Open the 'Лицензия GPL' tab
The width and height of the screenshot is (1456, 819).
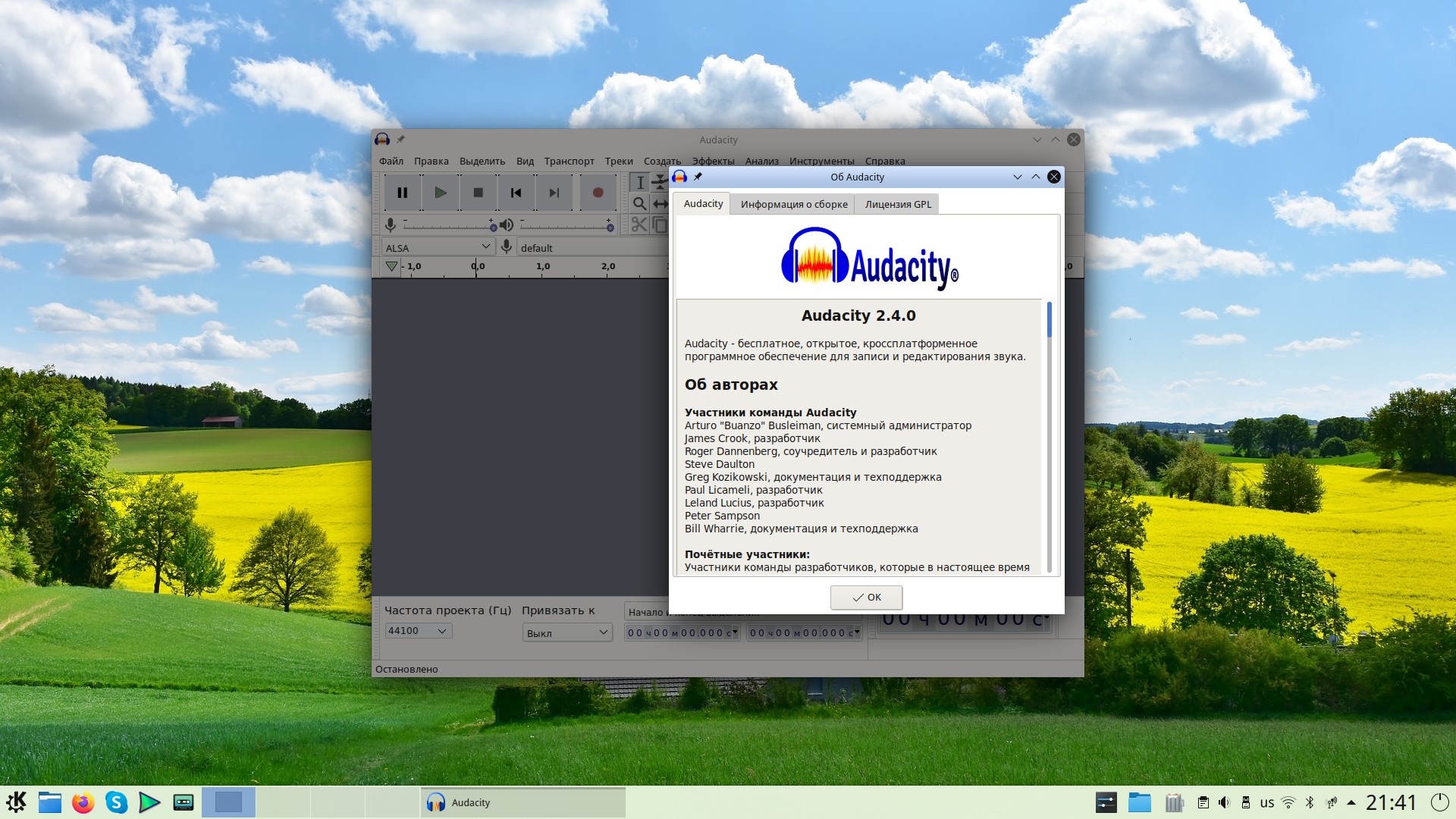tap(897, 204)
